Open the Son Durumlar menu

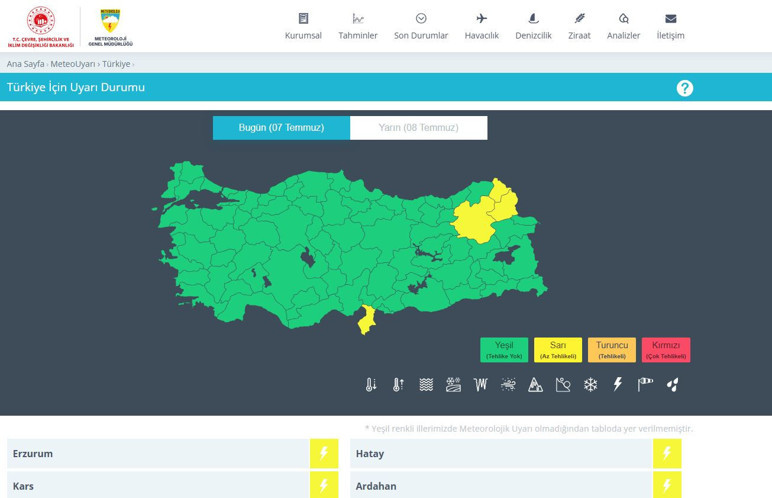point(421,27)
